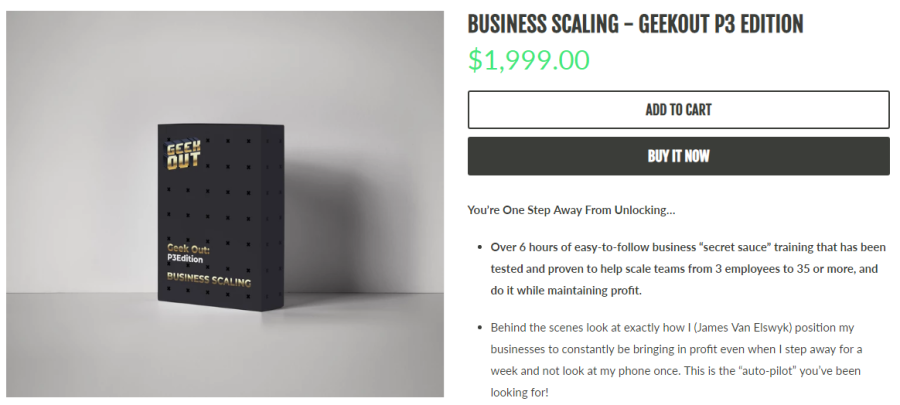Open the Geek Out product box image
The image size is (900, 405).
point(225,204)
